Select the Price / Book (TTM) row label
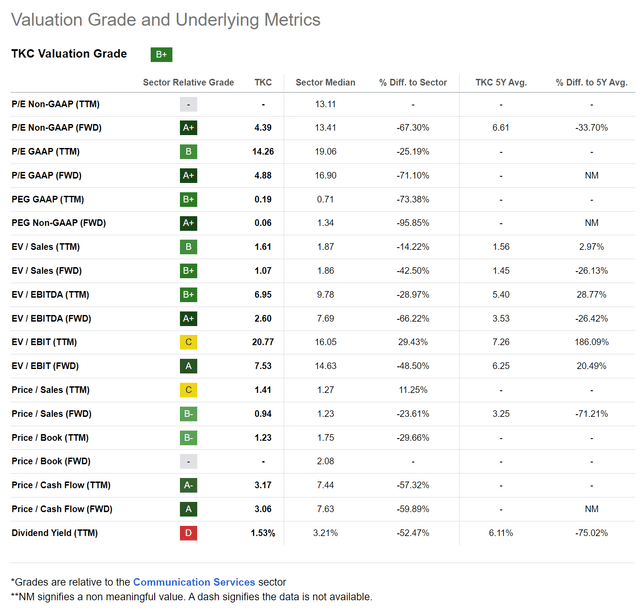 tap(50, 438)
